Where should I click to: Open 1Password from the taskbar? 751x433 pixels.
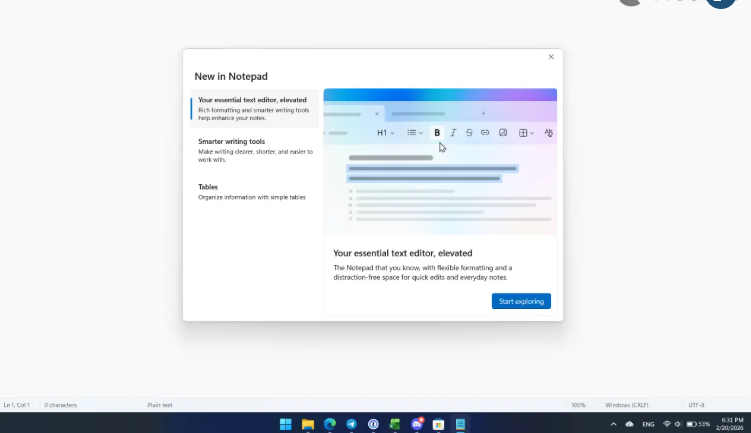click(373, 424)
